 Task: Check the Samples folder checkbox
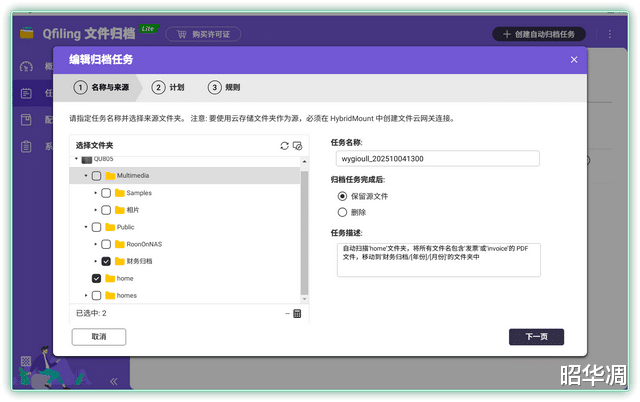coord(106,193)
